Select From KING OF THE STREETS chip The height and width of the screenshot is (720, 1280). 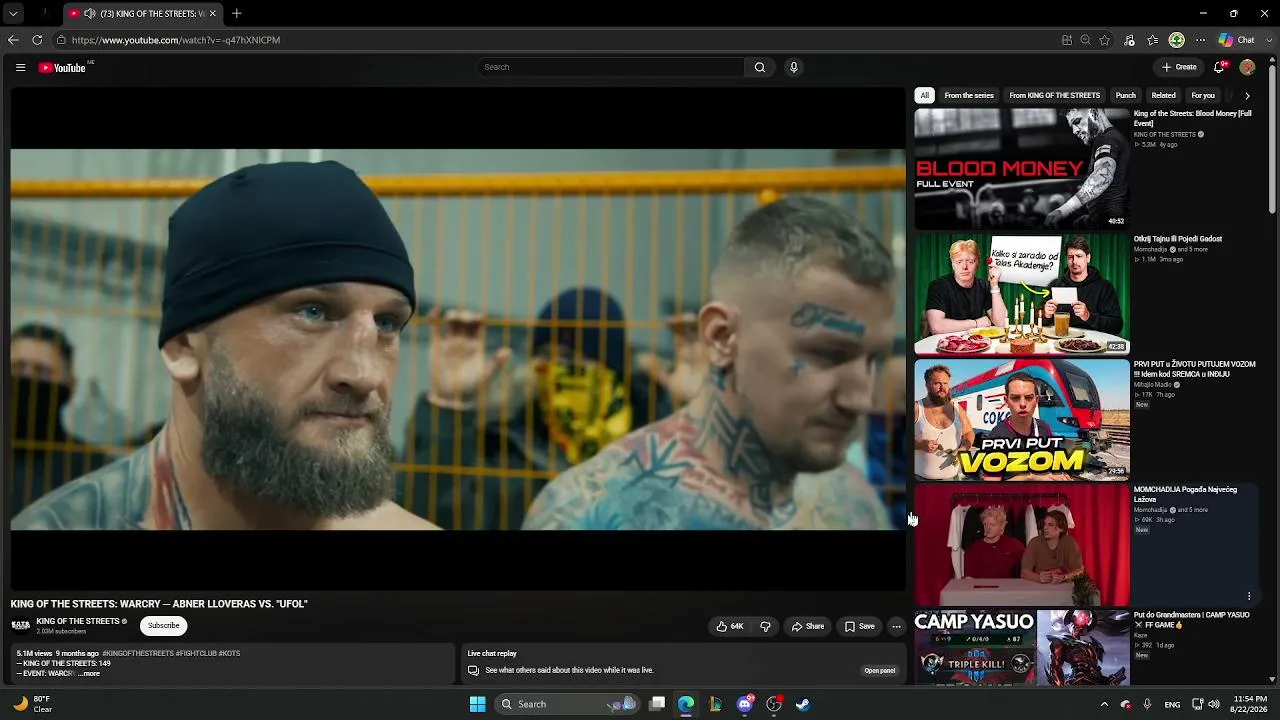tap(1055, 96)
